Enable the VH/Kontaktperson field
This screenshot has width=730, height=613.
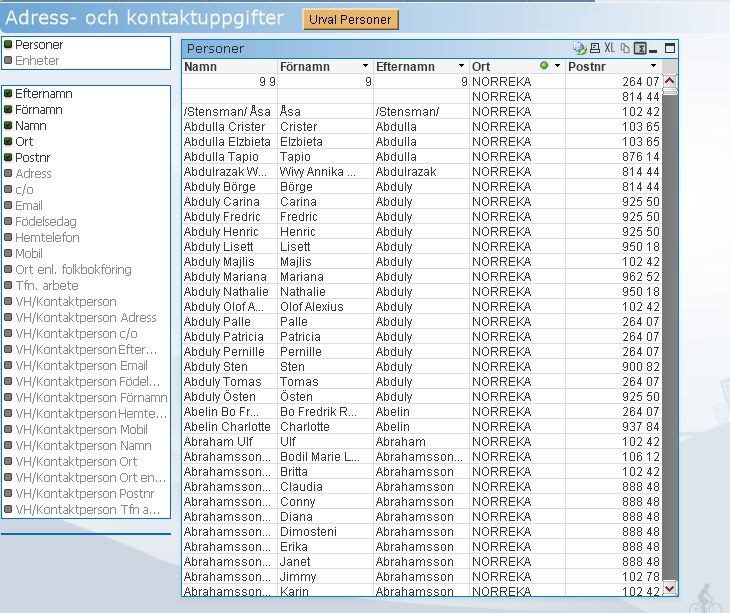point(61,302)
